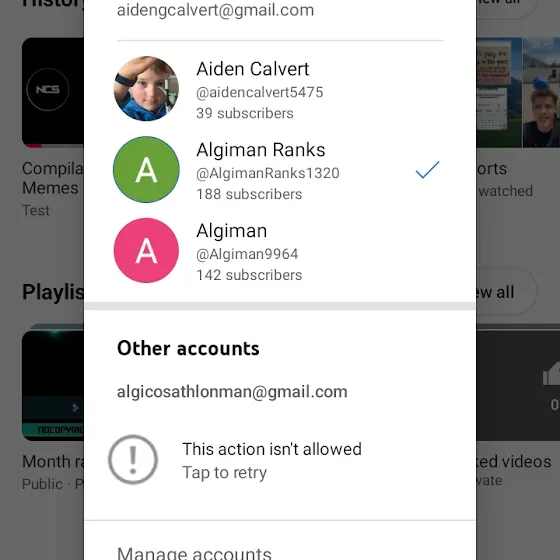Viewport: 560px width, 560px height.
Task: Tap the Other accounts heading
Action: pyautogui.click(x=188, y=348)
